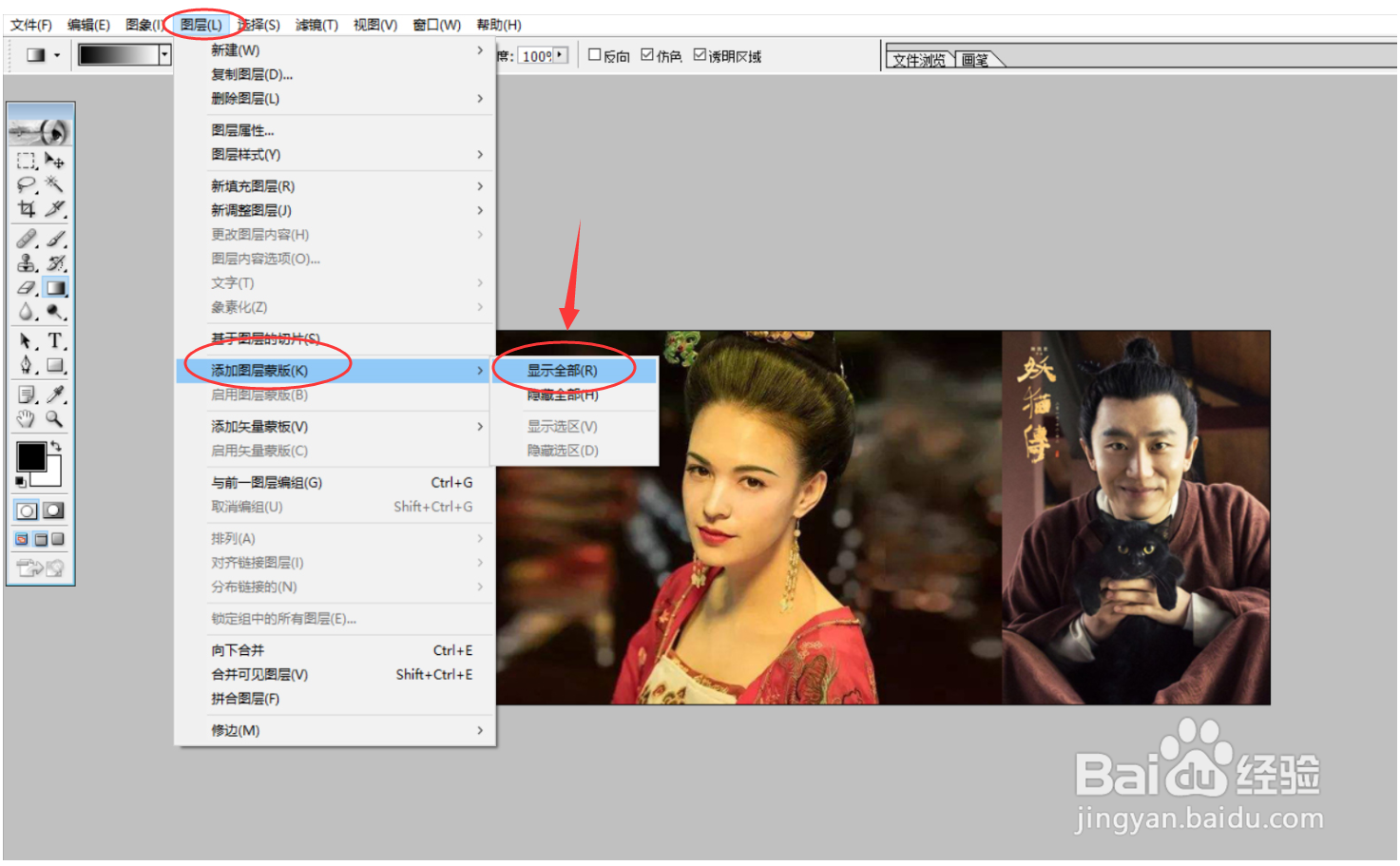The height and width of the screenshot is (866, 1400).
Task: Select the Move tool
Action: coord(55,161)
